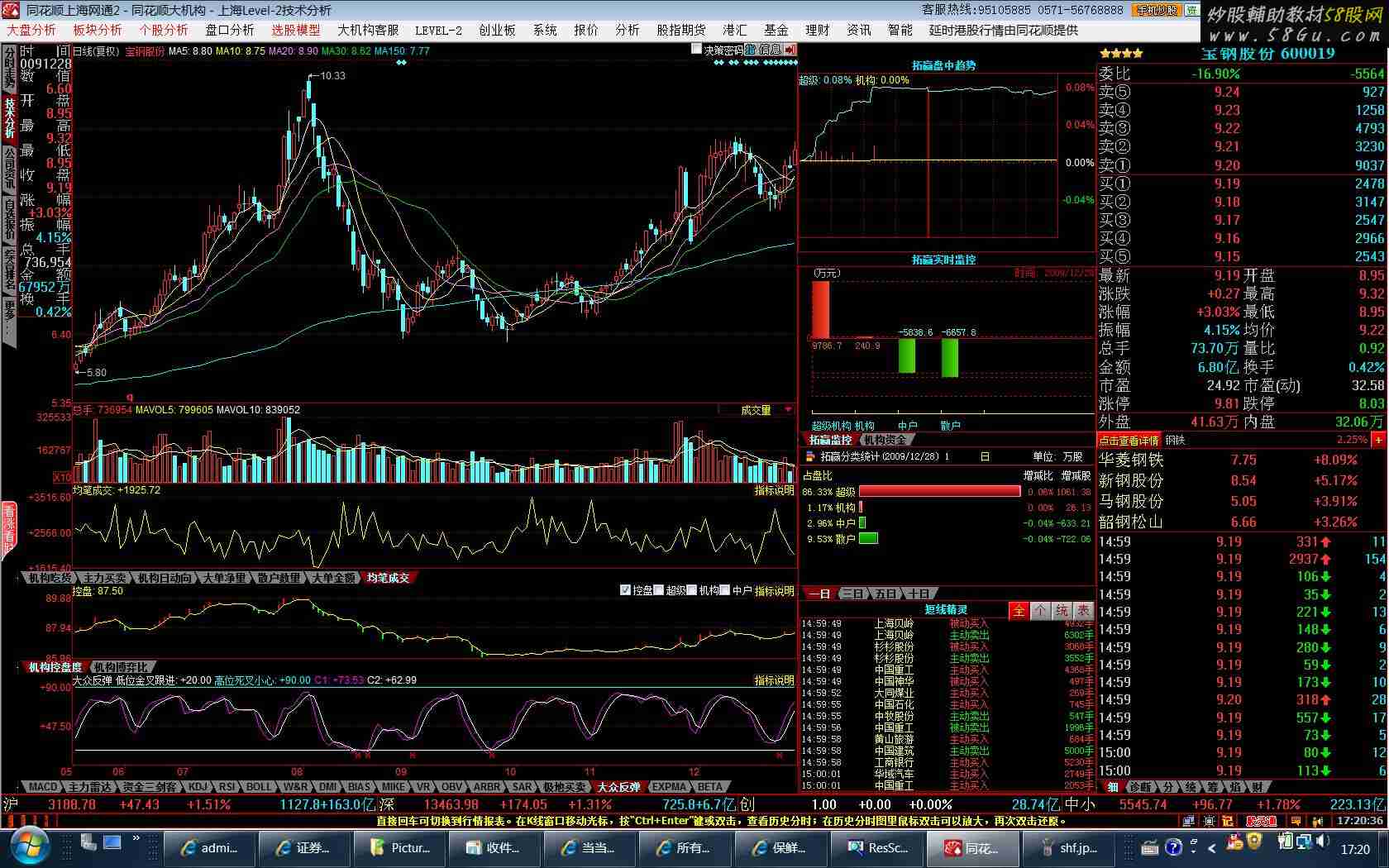Click the red arrow icon after 信息
Viewport: 1389px width, 868px height.
click(790, 50)
